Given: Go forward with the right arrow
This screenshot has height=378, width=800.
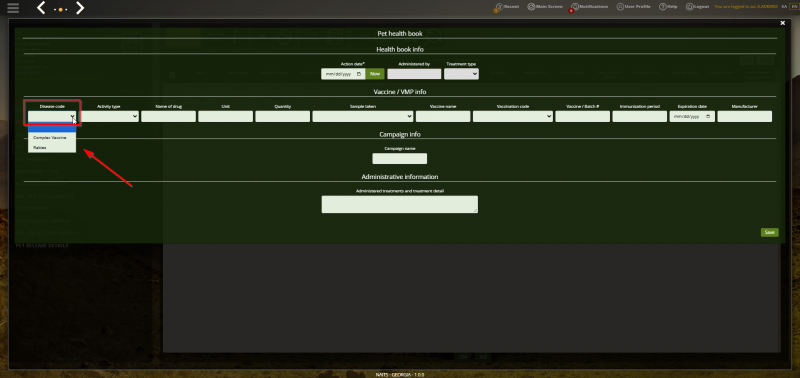Looking at the screenshot, I should coord(80,8).
